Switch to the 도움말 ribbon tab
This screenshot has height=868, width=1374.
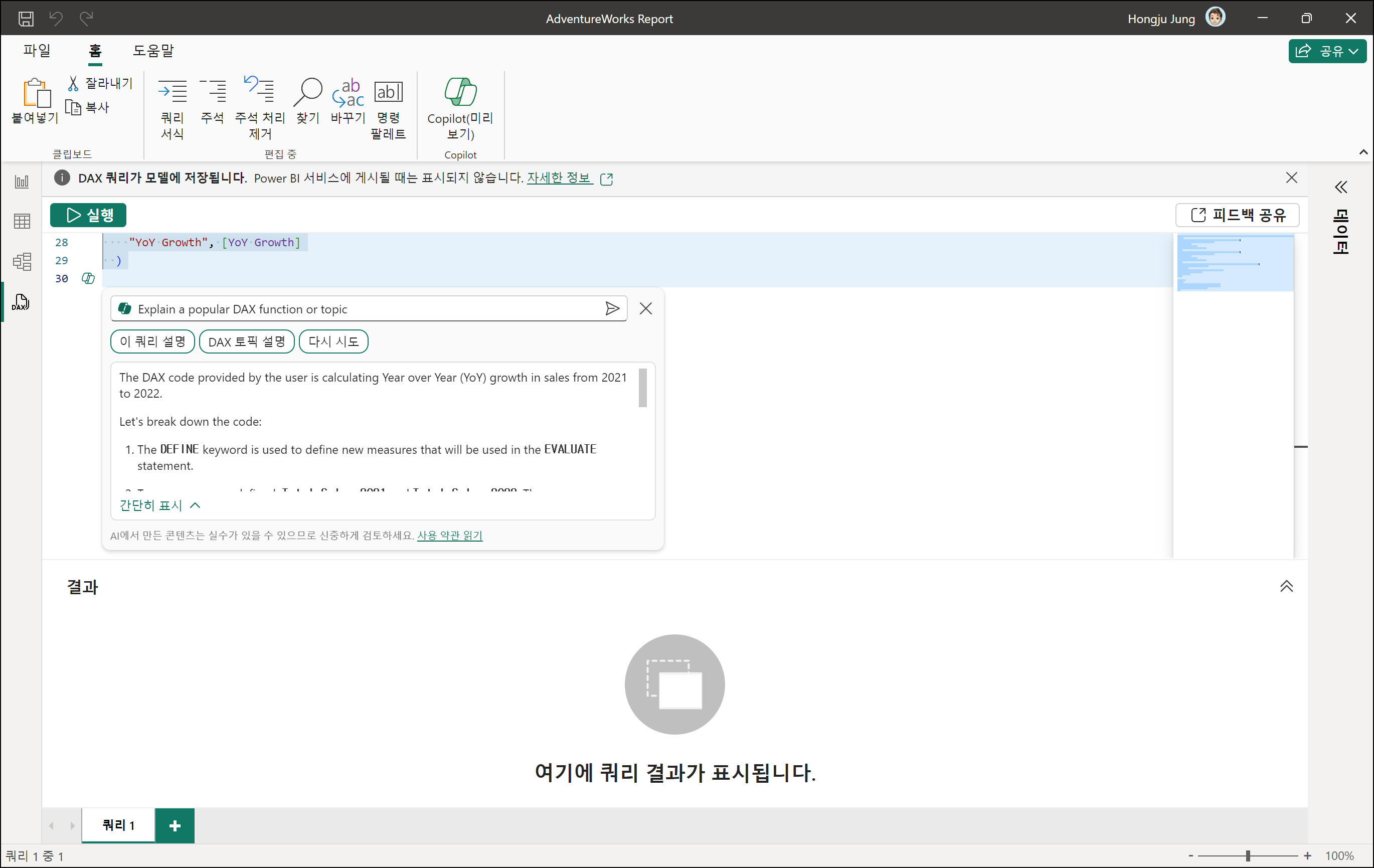pos(153,50)
